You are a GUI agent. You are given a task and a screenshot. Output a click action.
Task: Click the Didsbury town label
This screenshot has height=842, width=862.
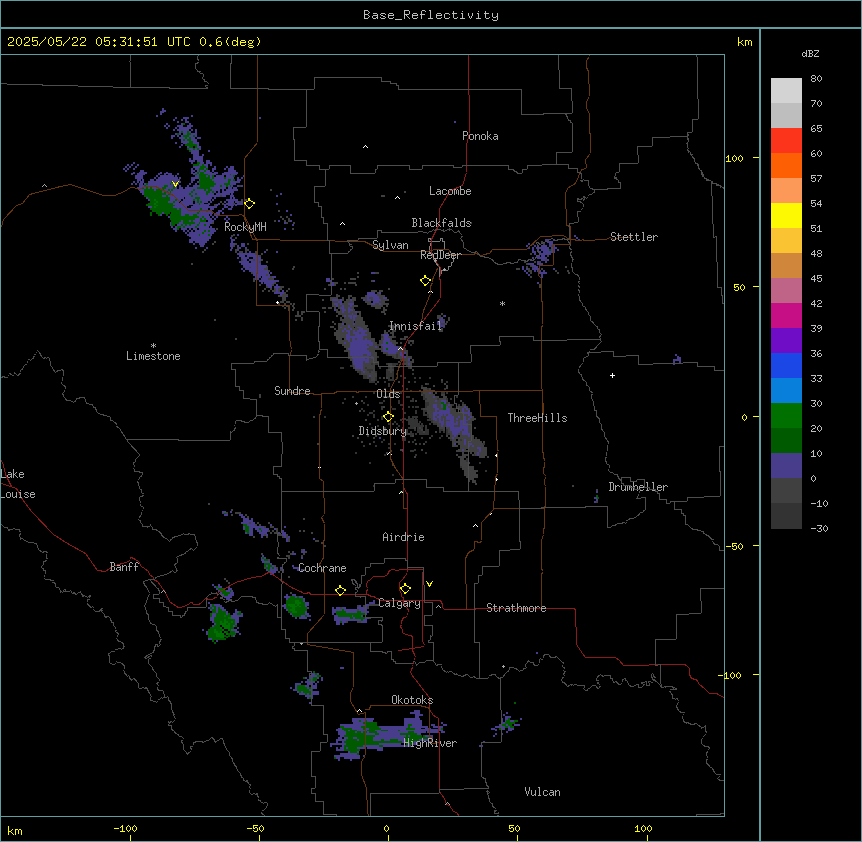click(383, 431)
